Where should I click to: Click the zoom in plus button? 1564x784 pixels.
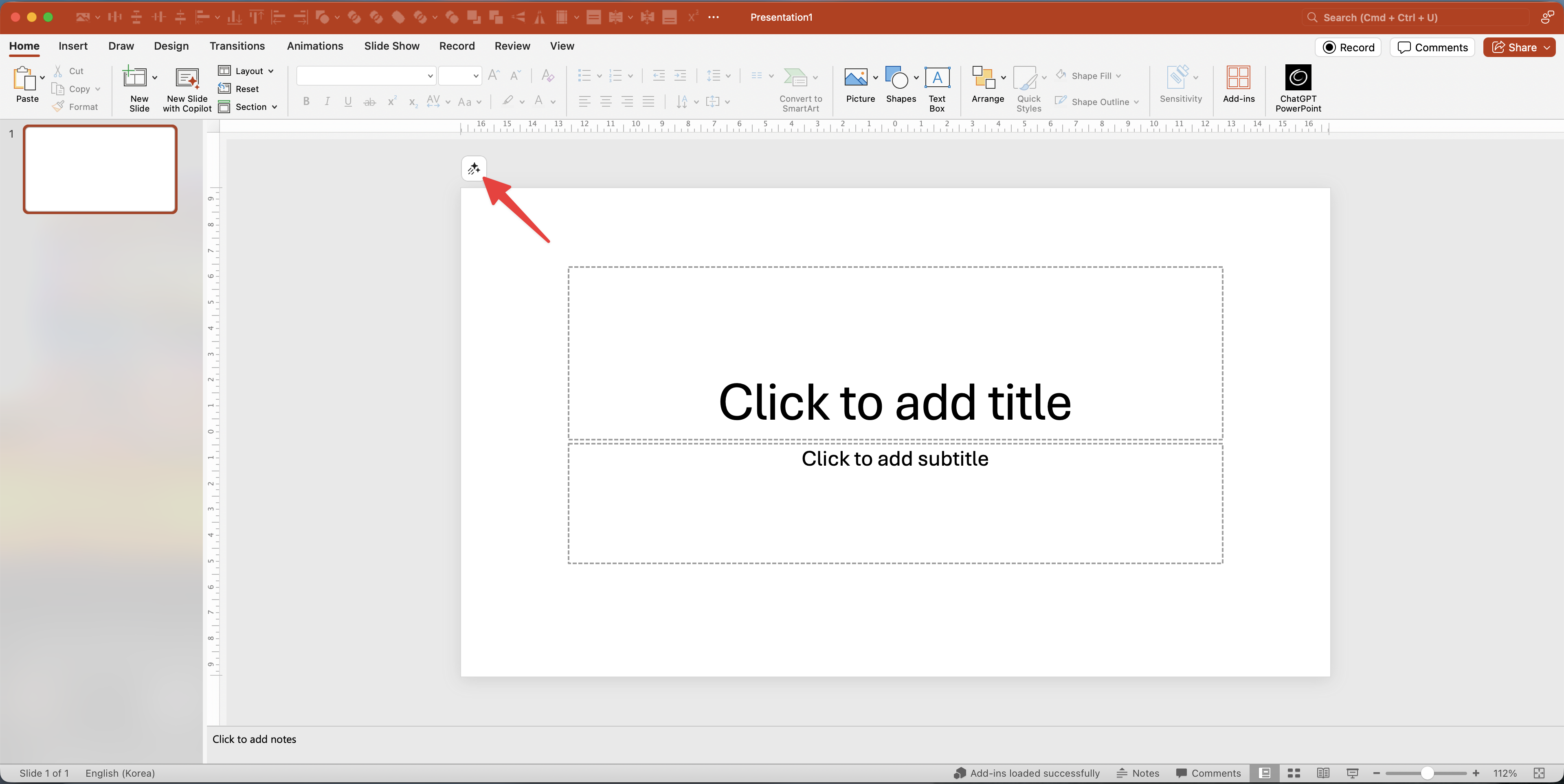click(x=1476, y=773)
